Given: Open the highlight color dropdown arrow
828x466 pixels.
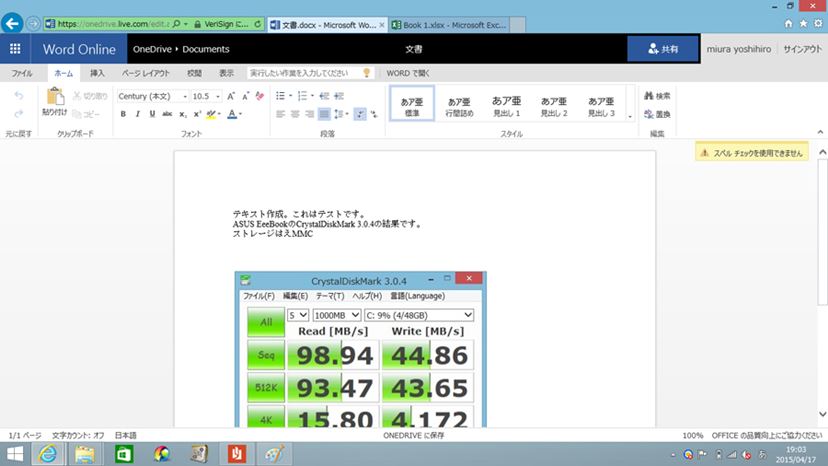Looking at the screenshot, I should pyautogui.click(x=219, y=114).
